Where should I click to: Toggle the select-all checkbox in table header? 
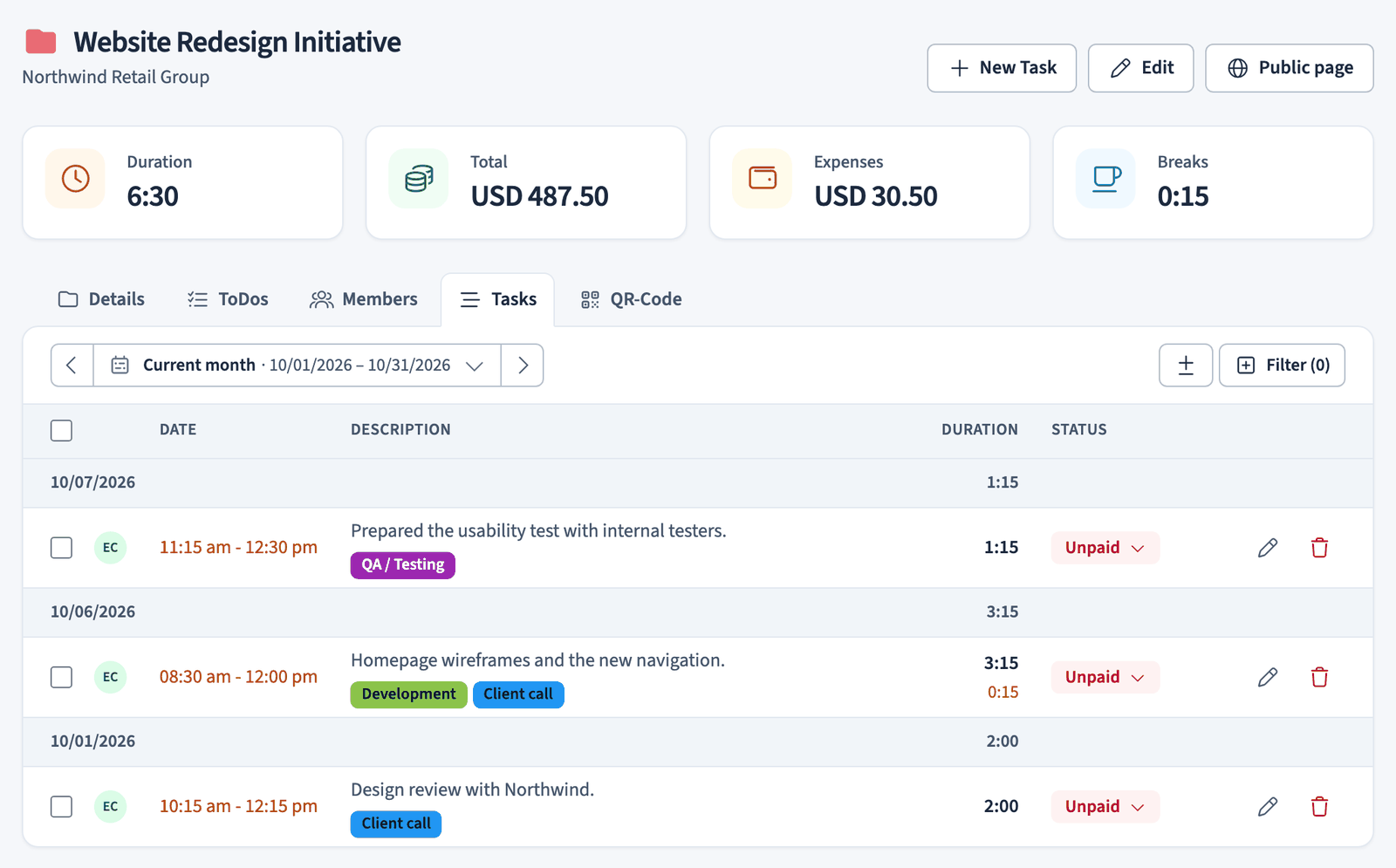(x=61, y=430)
